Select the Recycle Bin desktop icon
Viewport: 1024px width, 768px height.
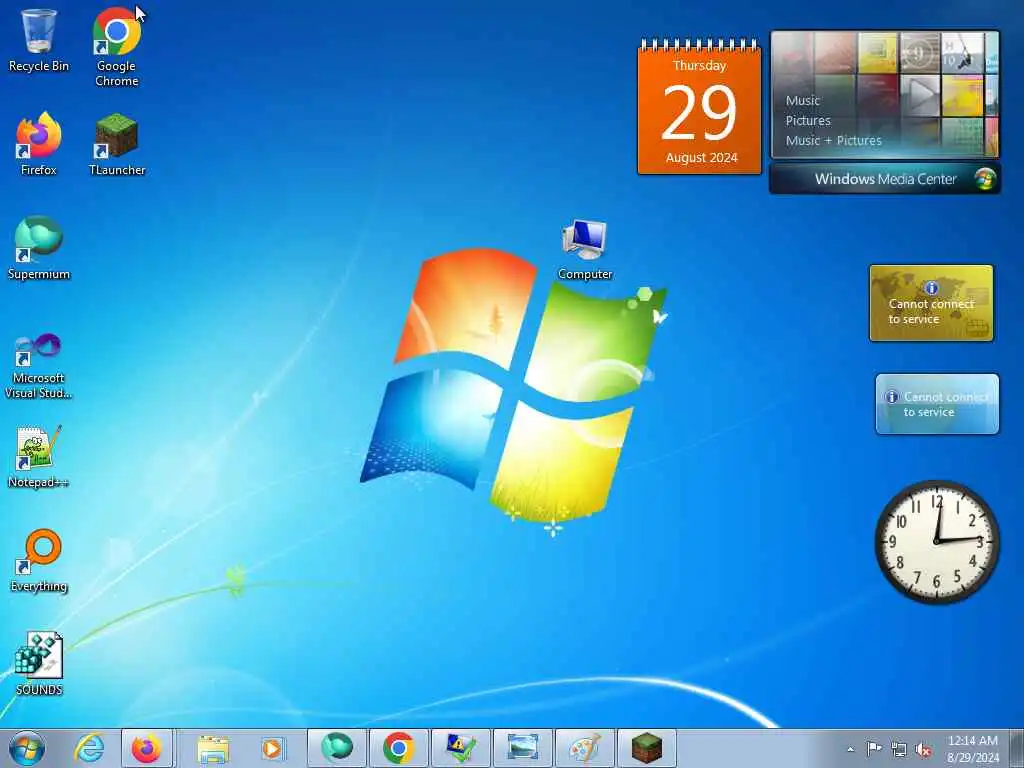(x=39, y=40)
